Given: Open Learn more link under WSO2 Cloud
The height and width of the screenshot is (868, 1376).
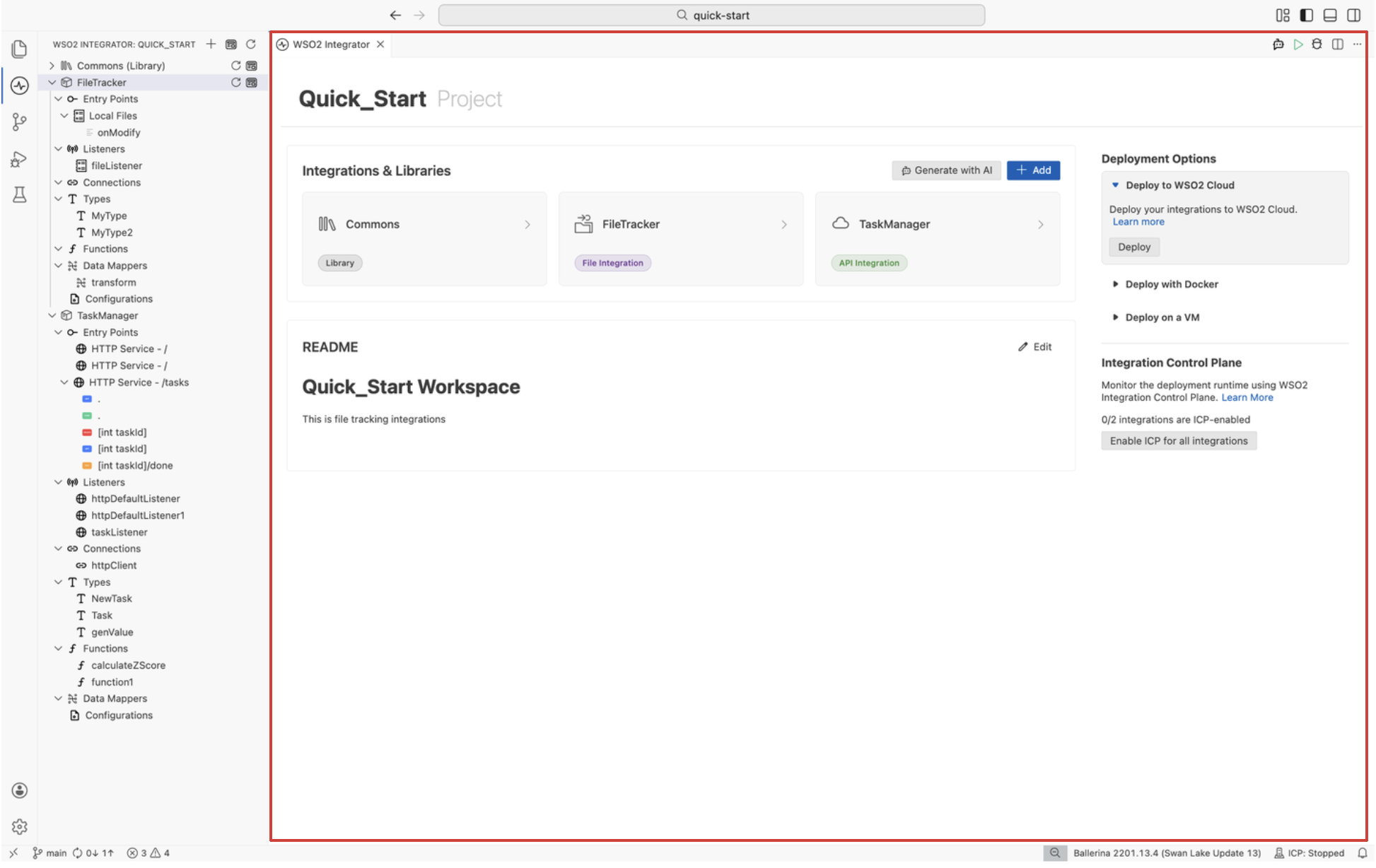Looking at the screenshot, I should click(1138, 221).
